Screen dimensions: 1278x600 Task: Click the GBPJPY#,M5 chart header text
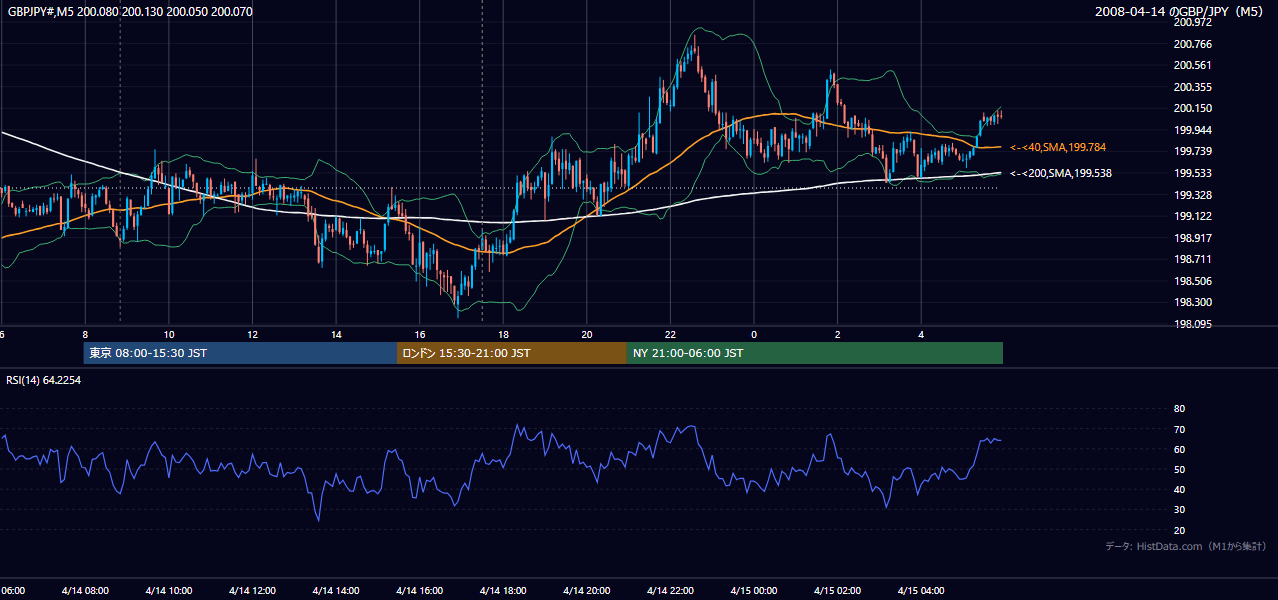(130, 12)
